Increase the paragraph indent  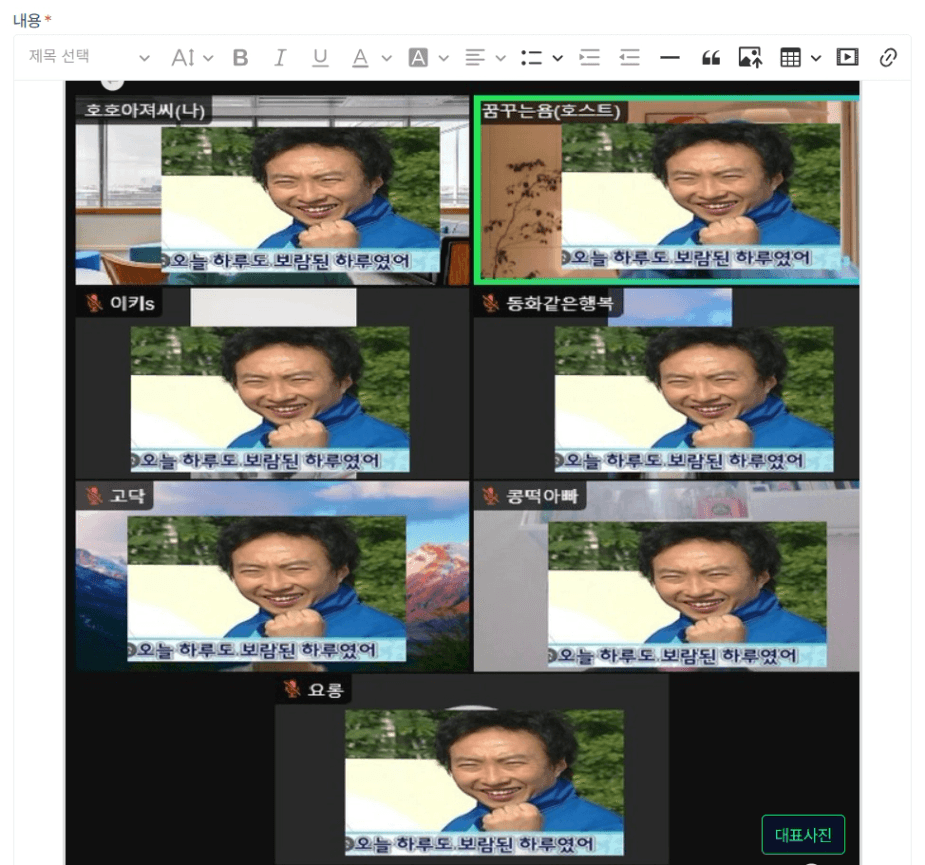pyautogui.click(x=589, y=58)
